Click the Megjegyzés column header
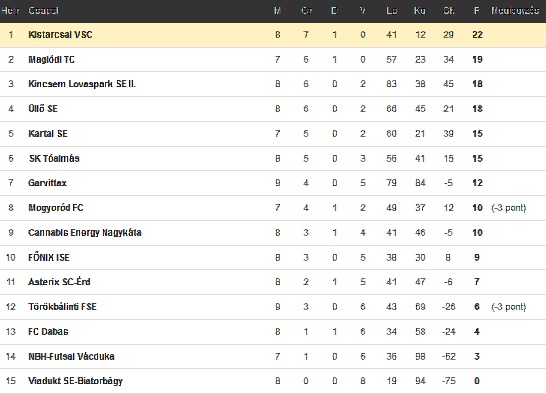 click(515, 10)
